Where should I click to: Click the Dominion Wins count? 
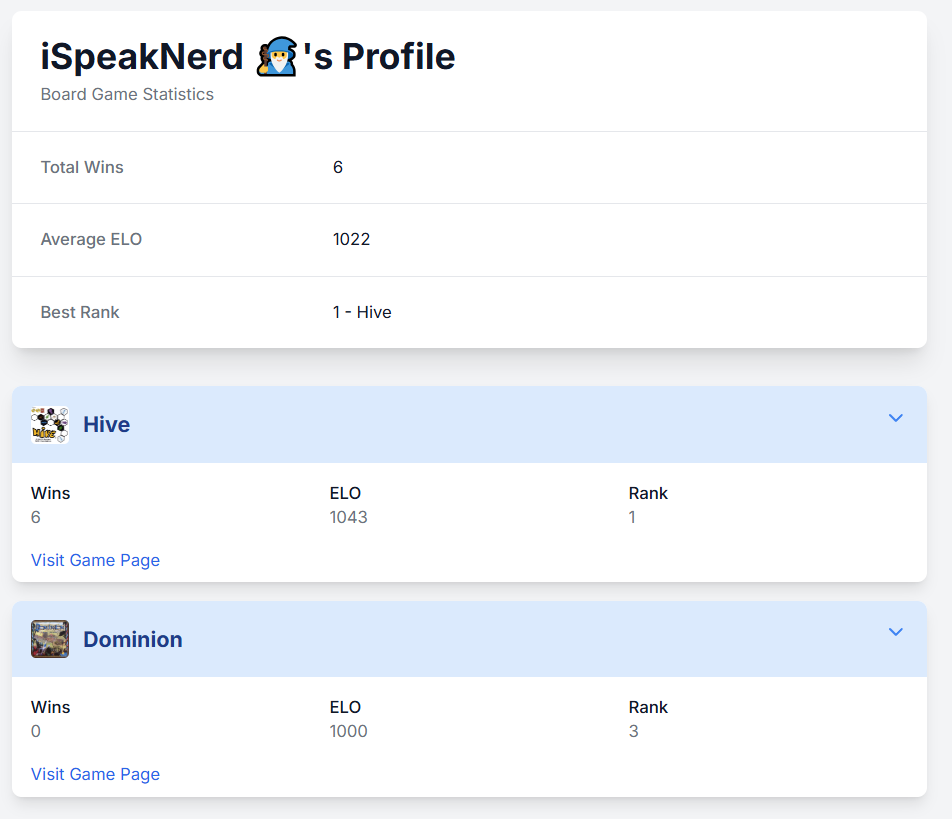36,731
